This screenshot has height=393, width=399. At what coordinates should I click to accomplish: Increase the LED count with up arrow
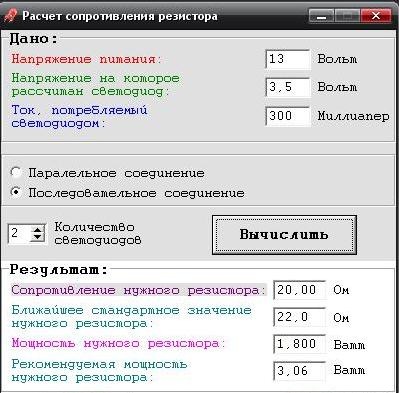38,229
